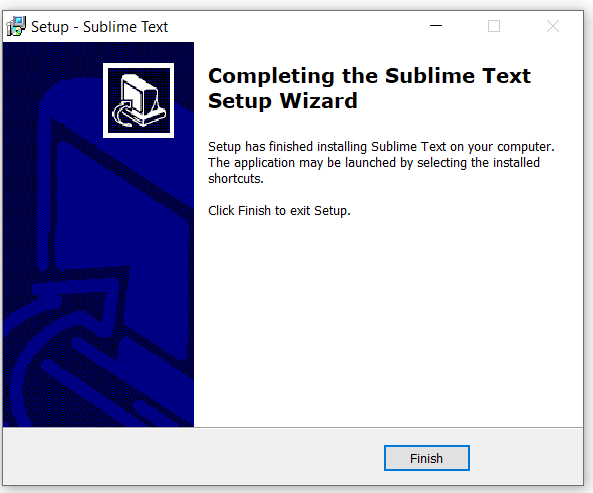Select the 'Completing the Sublime Text' heading line
This screenshot has height=493, width=593.
point(369,76)
